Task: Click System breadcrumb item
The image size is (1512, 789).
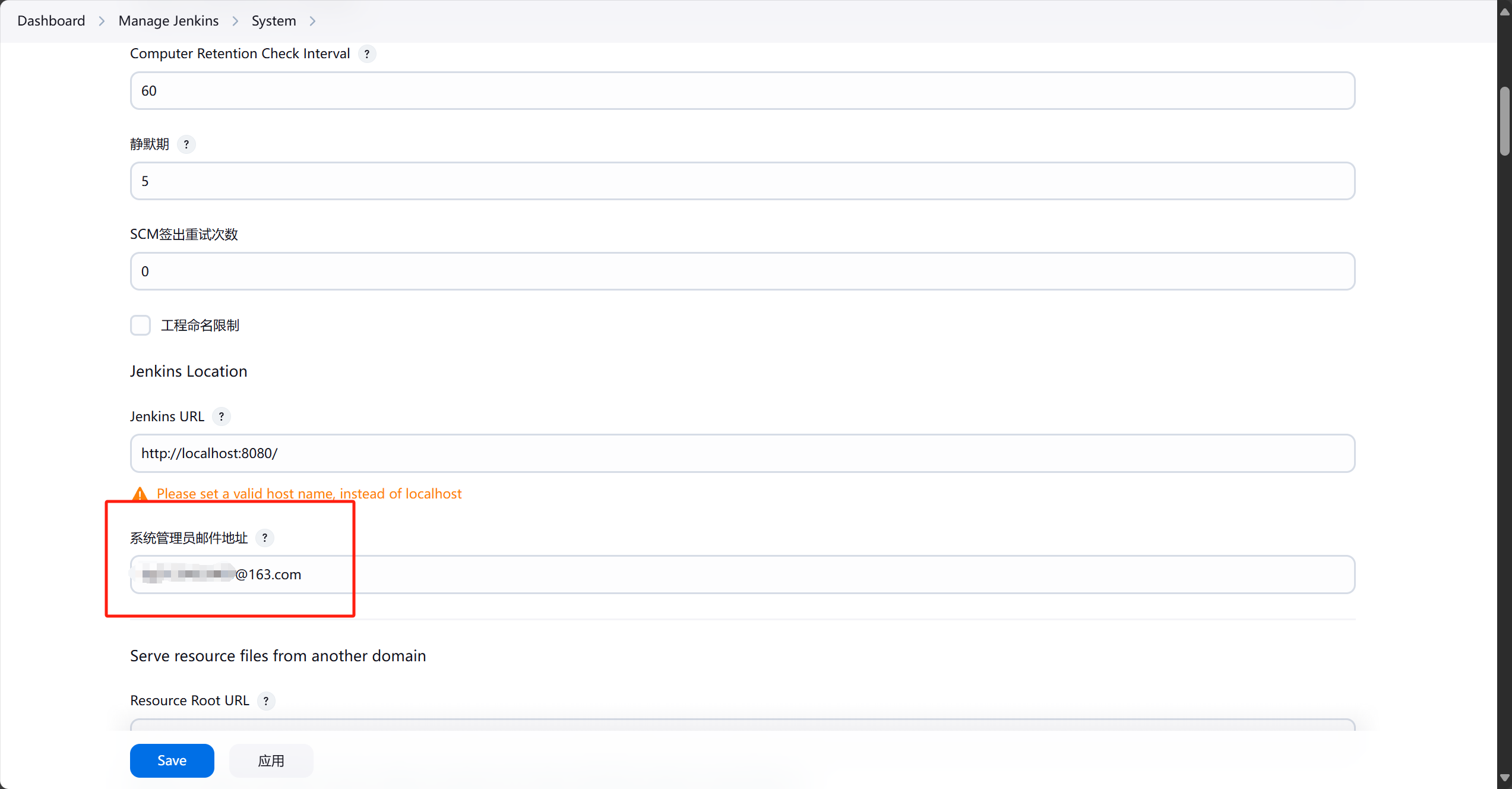Action: tap(274, 21)
